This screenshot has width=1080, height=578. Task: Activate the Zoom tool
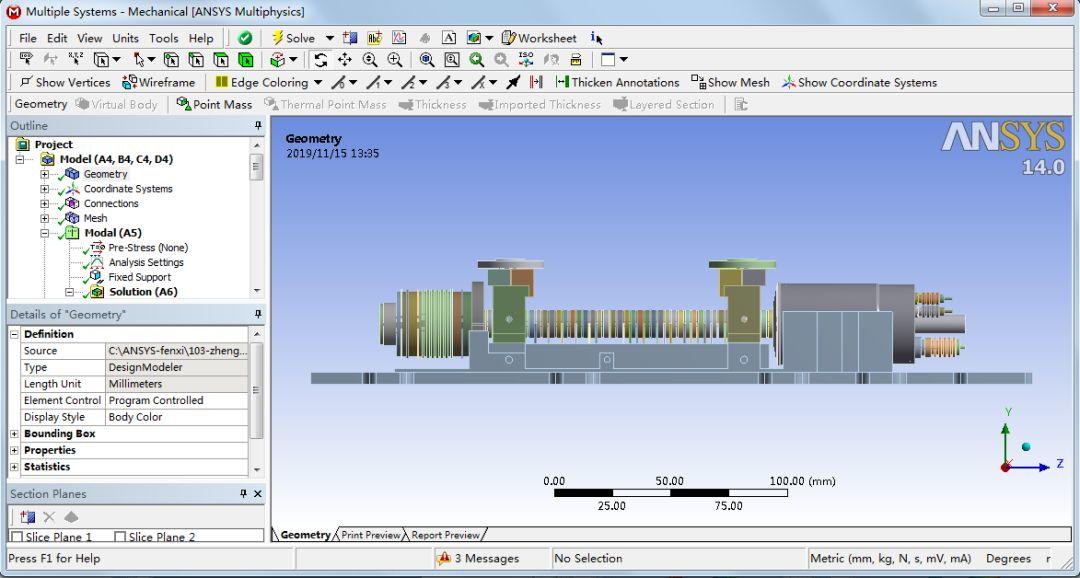[x=370, y=59]
